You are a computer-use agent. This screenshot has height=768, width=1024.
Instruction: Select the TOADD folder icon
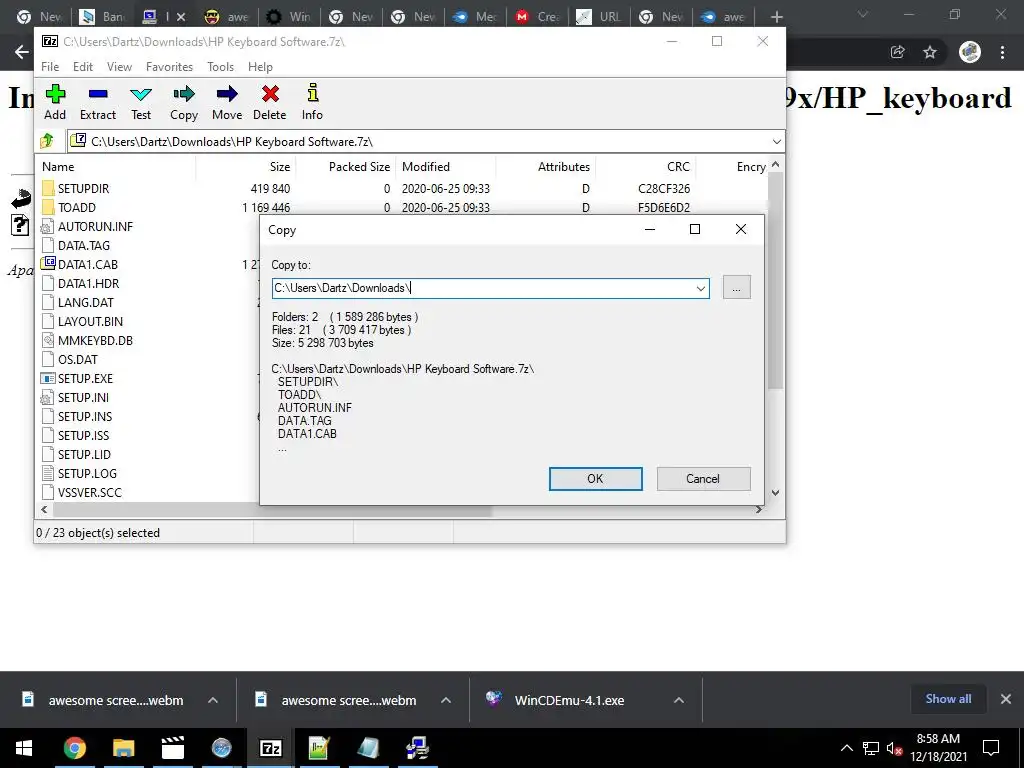pos(48,208)
